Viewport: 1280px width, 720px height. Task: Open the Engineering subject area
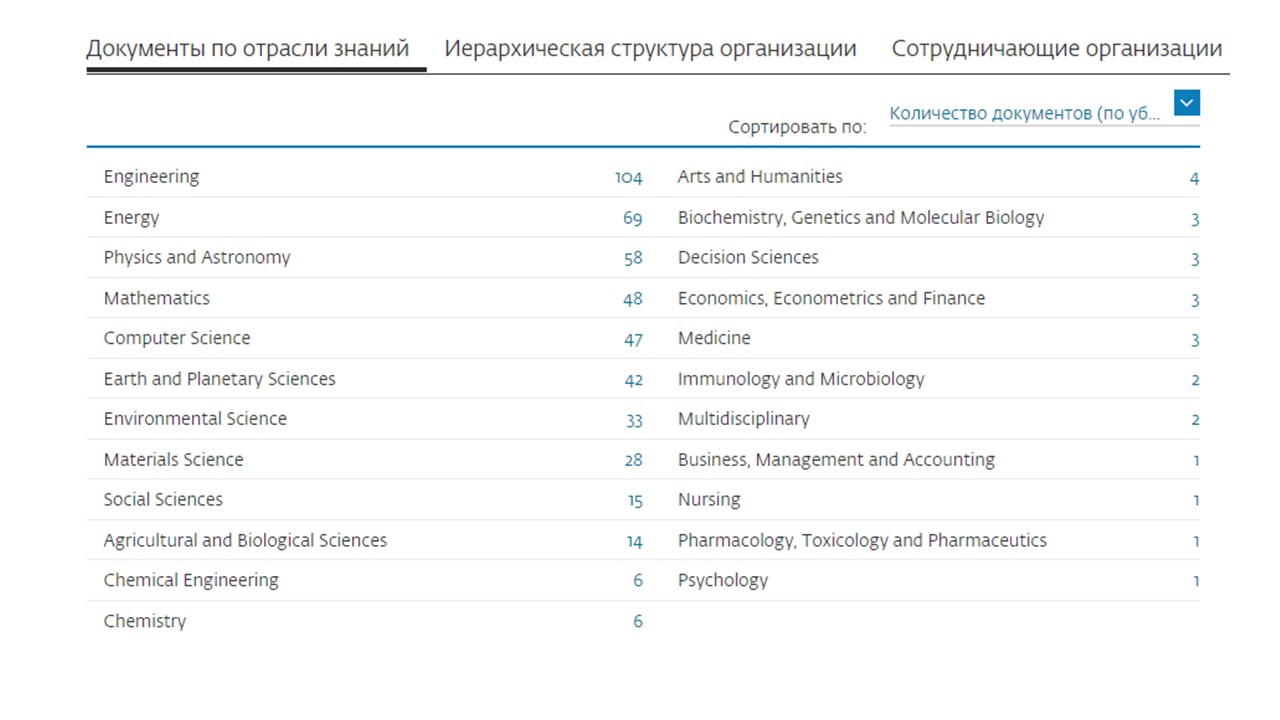(151, 177)
